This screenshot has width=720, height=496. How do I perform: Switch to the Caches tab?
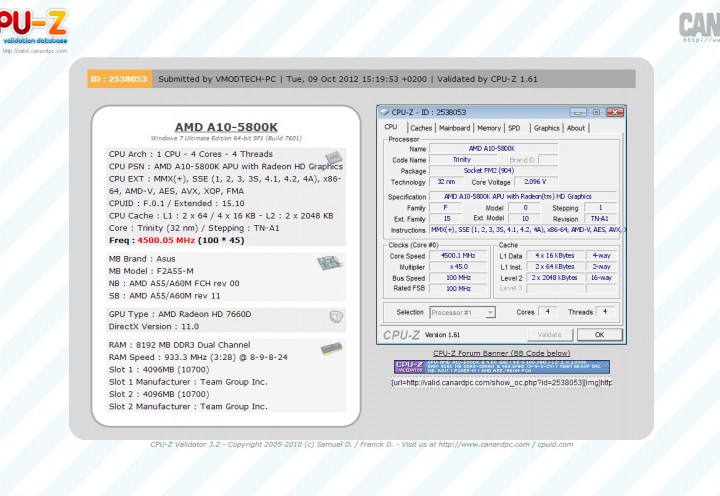[421, 128]
